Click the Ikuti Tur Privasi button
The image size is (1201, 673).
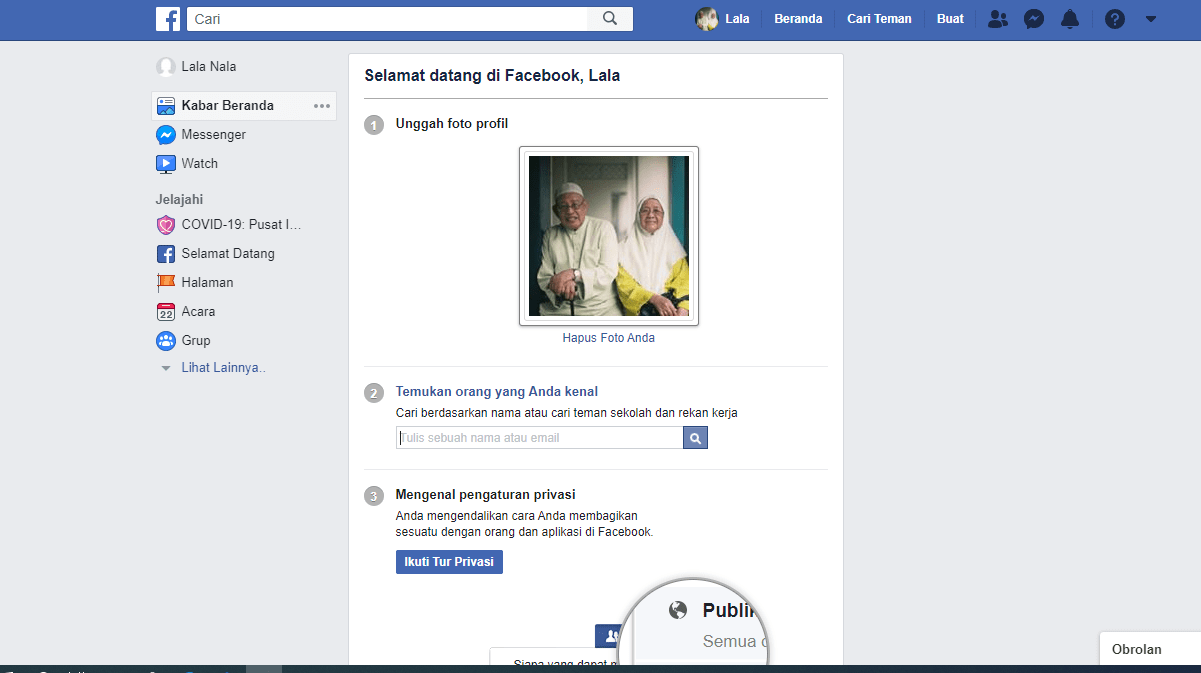tap(449, 562)
